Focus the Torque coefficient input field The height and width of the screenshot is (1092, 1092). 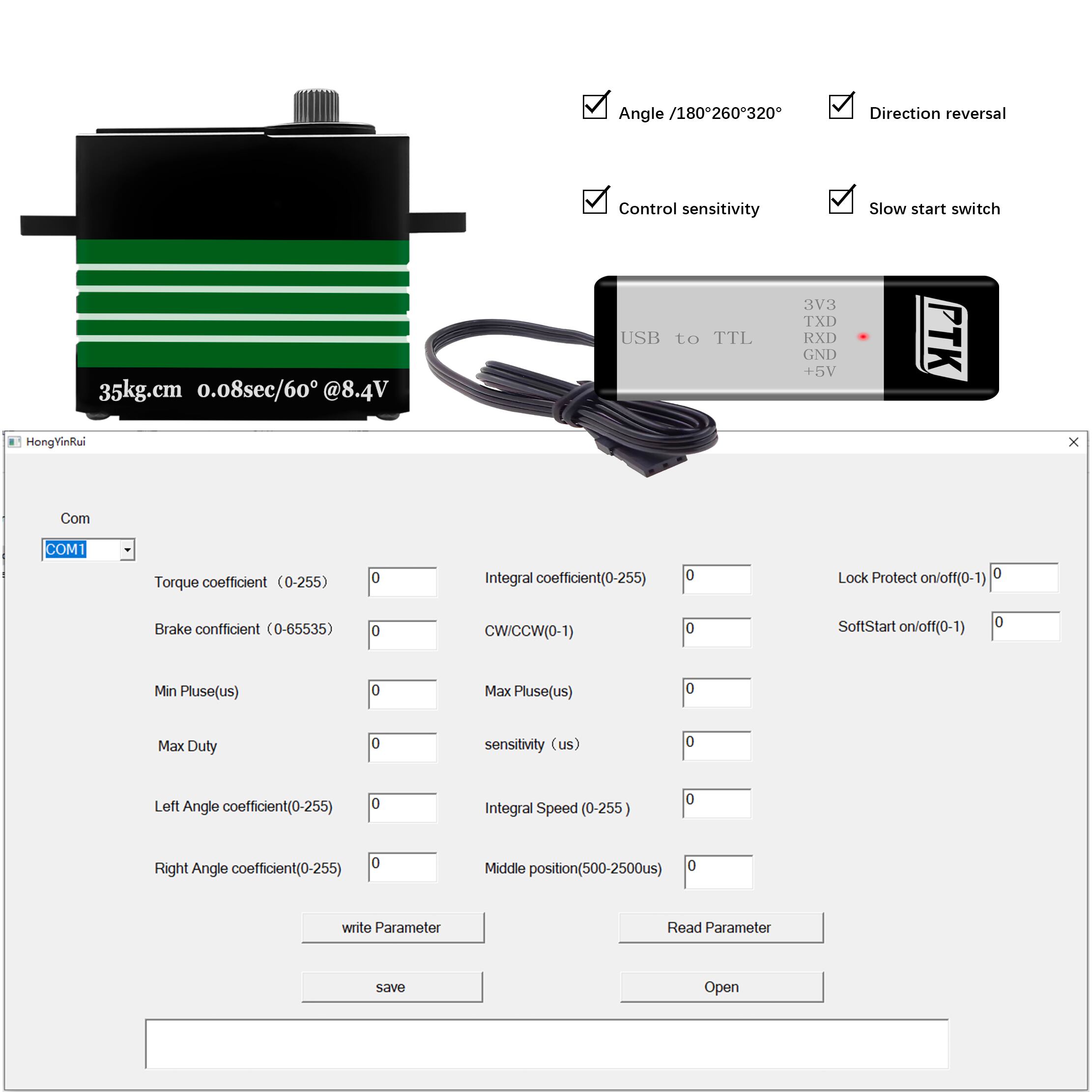pyautogui.click(x=402, y=581)
